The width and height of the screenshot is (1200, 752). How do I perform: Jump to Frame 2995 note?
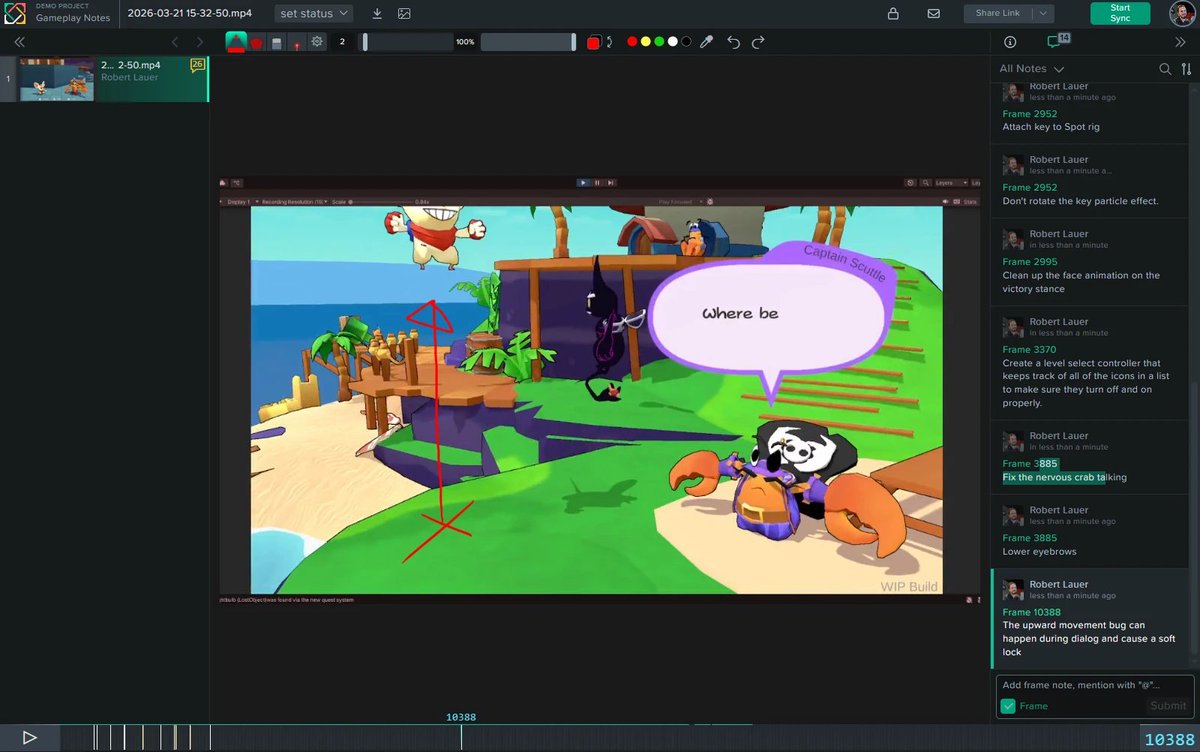(1030, 262)
